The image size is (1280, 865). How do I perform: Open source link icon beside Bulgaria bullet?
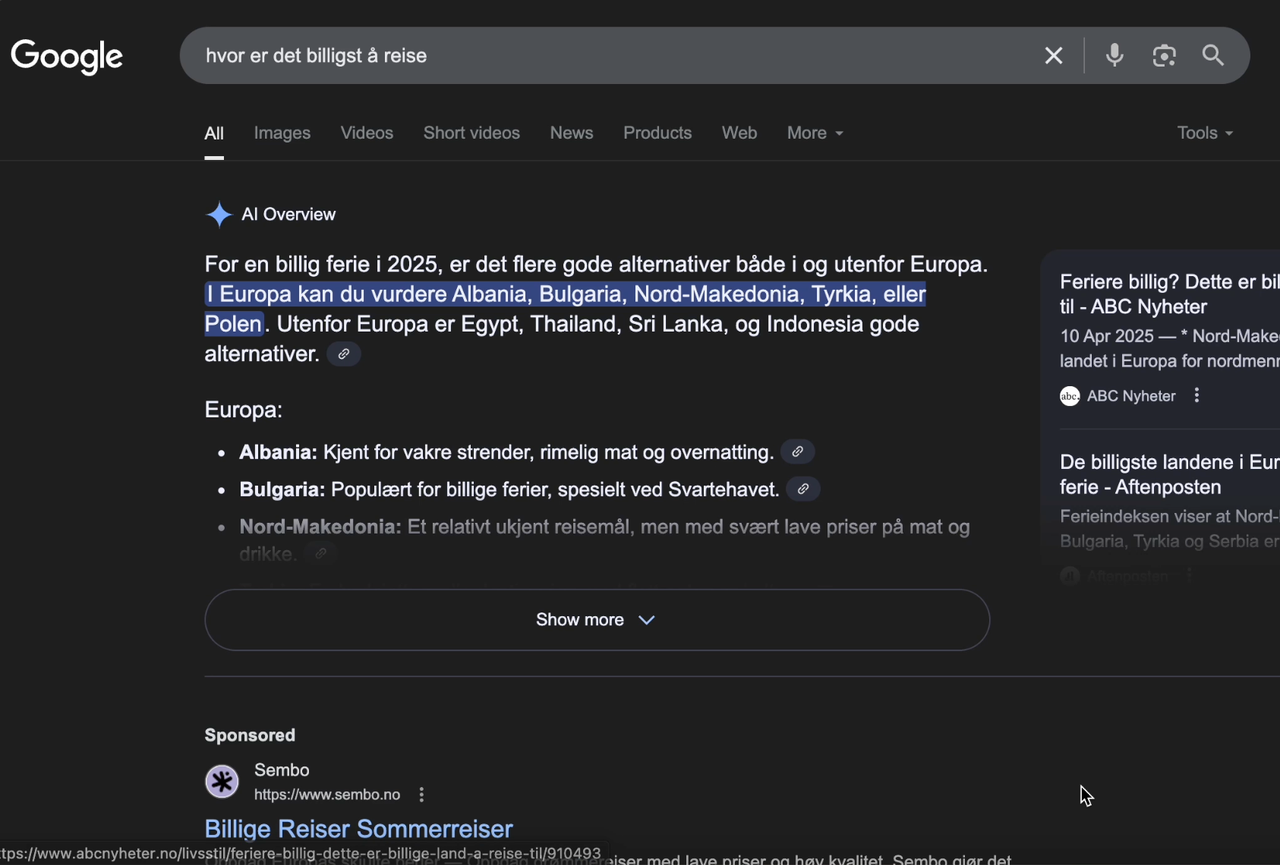click(x=803, y=489)
